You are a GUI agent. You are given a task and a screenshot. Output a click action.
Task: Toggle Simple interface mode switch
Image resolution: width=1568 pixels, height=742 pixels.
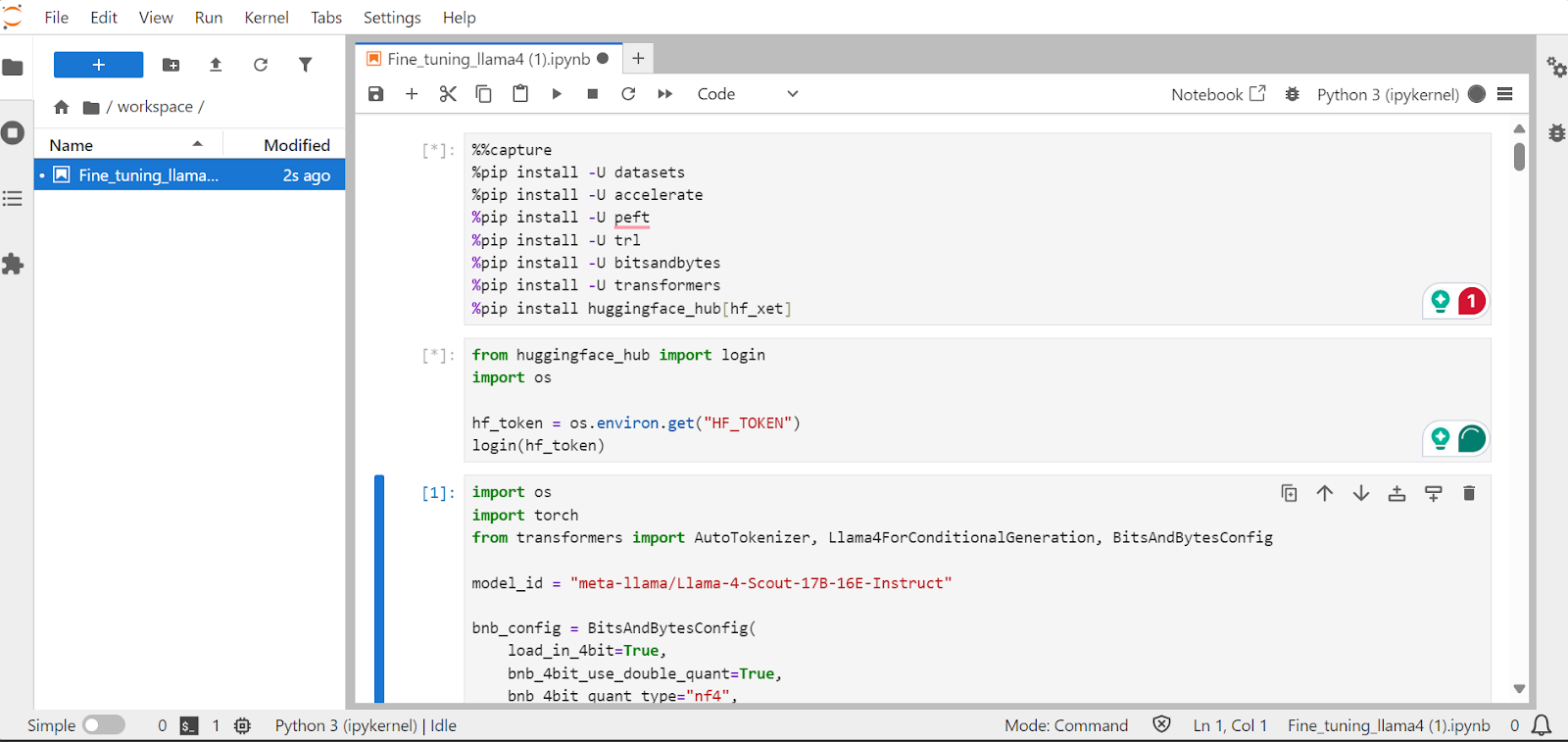tap(104, 725)
